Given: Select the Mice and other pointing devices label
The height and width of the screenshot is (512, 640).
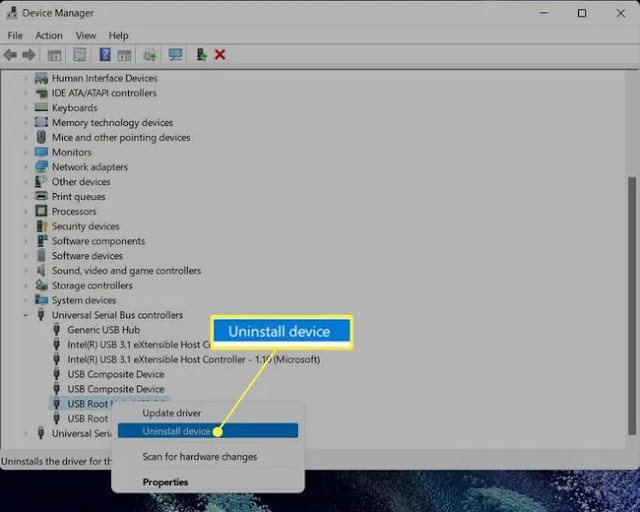Looking at the screenshot, I should 121,137.
